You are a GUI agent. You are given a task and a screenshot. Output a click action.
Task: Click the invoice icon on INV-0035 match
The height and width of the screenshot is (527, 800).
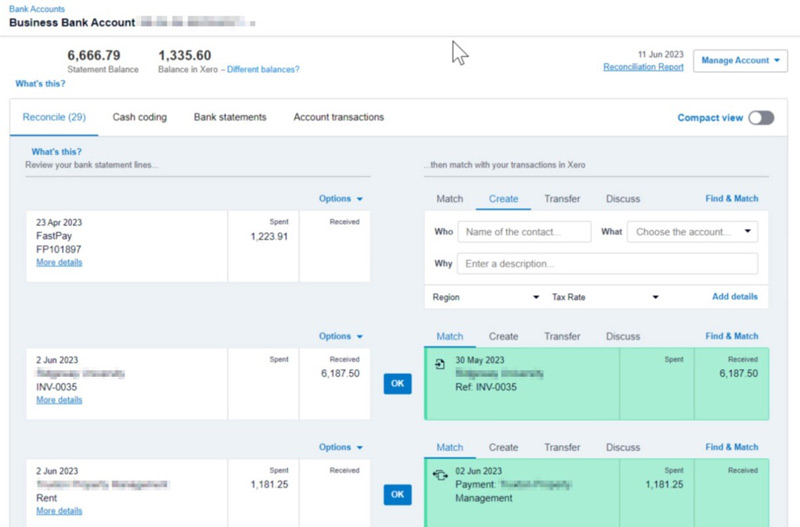coord(440,364)
